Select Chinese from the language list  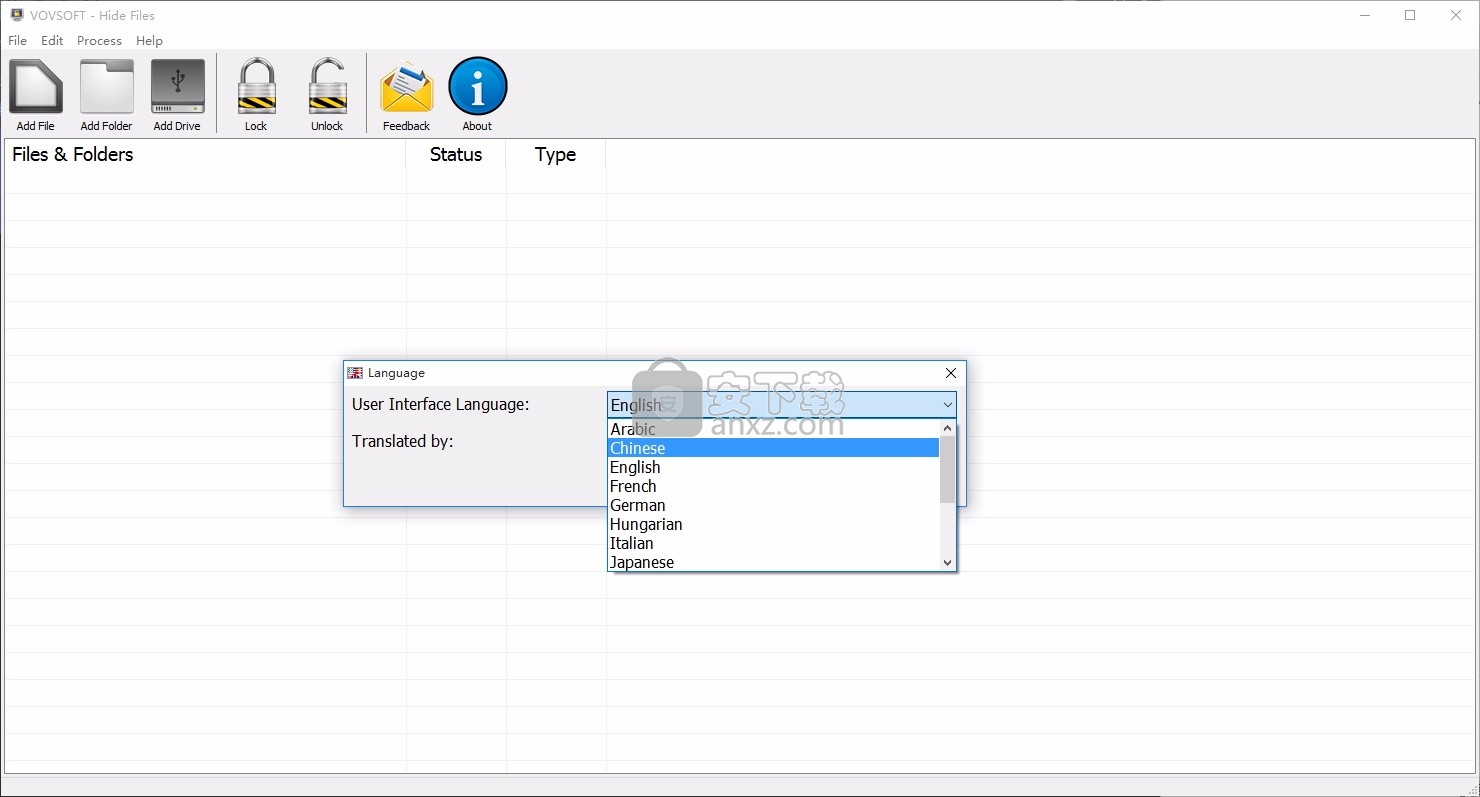click(773, 448)
